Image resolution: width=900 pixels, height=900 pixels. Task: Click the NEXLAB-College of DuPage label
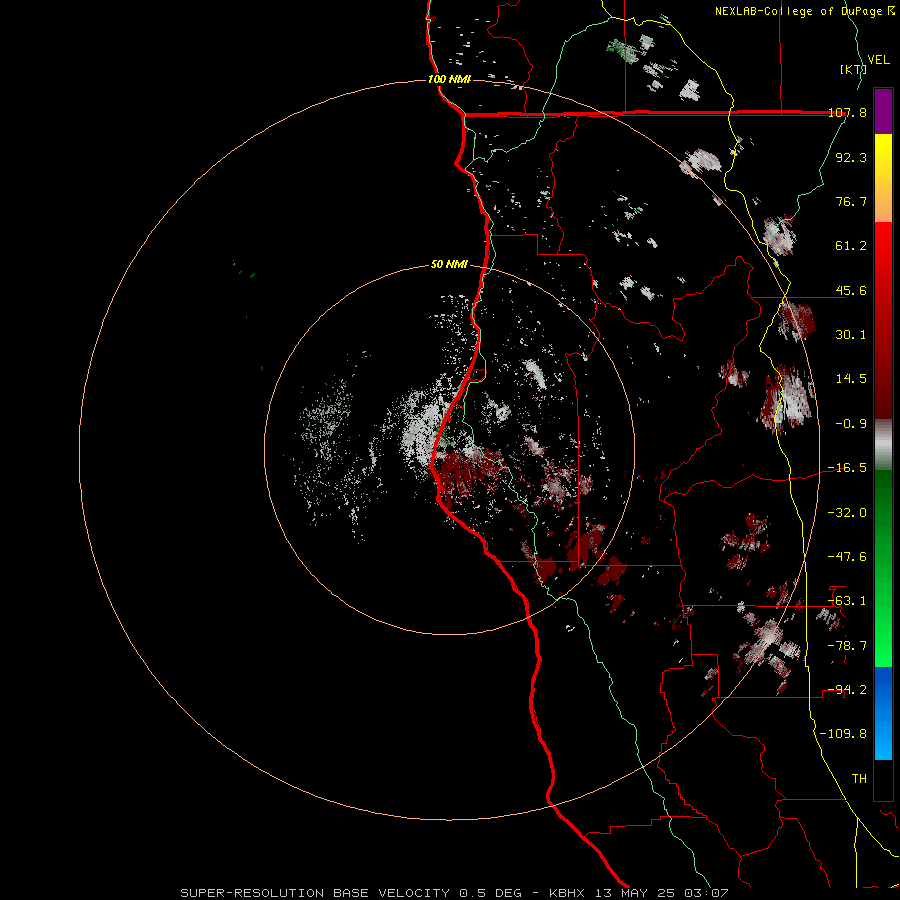coord(799,11)
